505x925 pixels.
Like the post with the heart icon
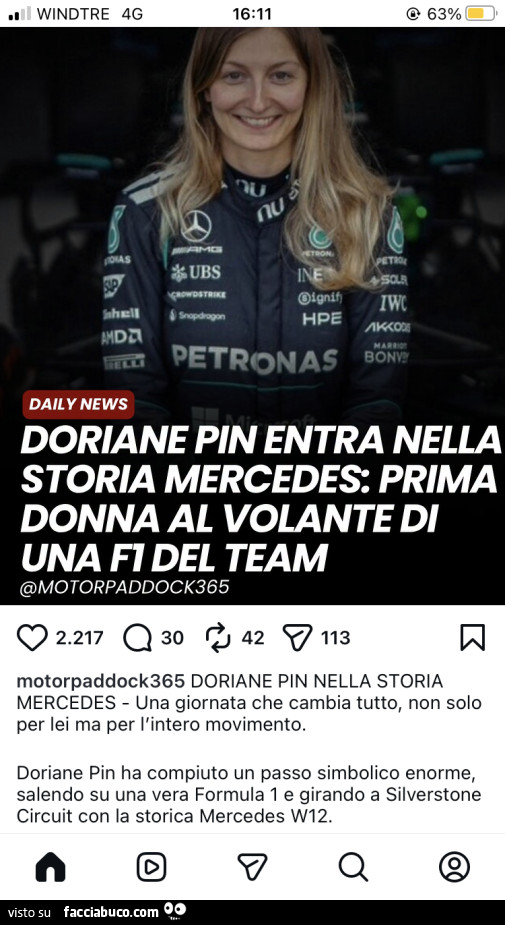tap(32, 638)
